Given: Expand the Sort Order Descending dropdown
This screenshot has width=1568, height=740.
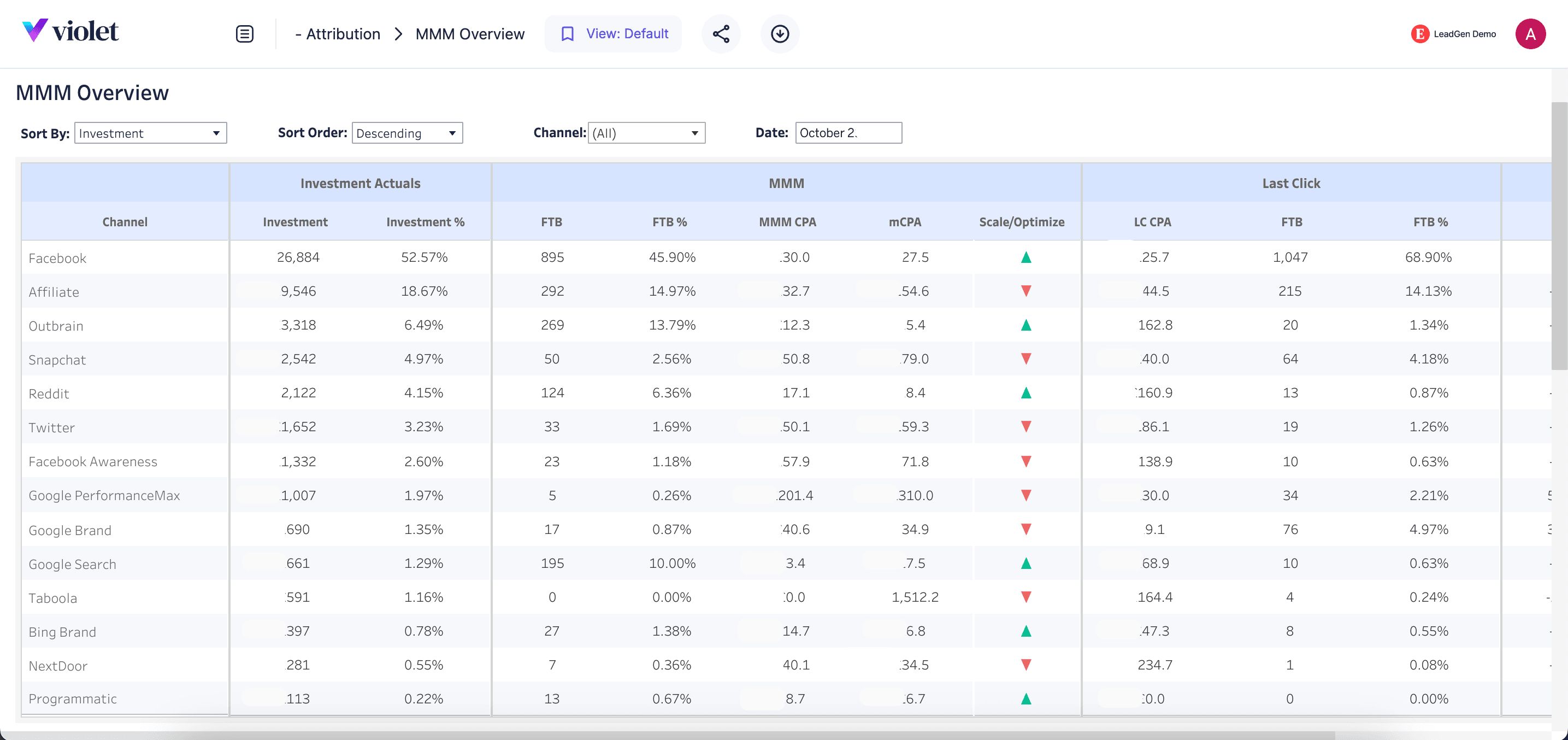Looking at the screenshot, I should 406,133.
